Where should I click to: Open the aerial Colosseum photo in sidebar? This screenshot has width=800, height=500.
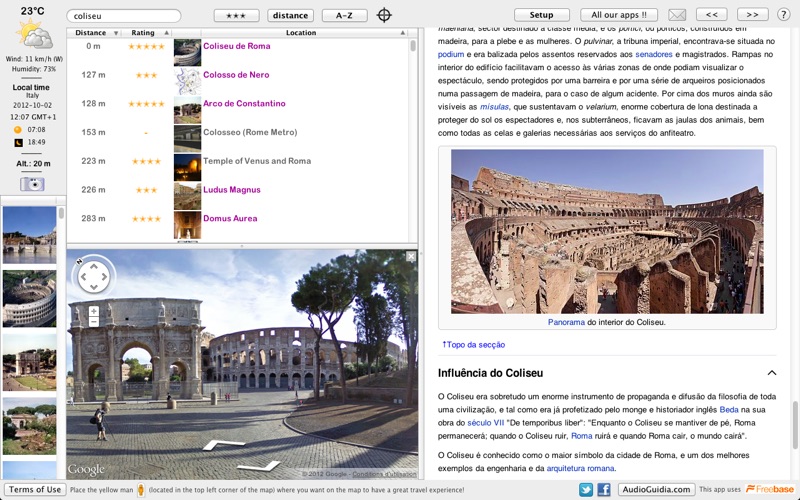coord(30,298)
